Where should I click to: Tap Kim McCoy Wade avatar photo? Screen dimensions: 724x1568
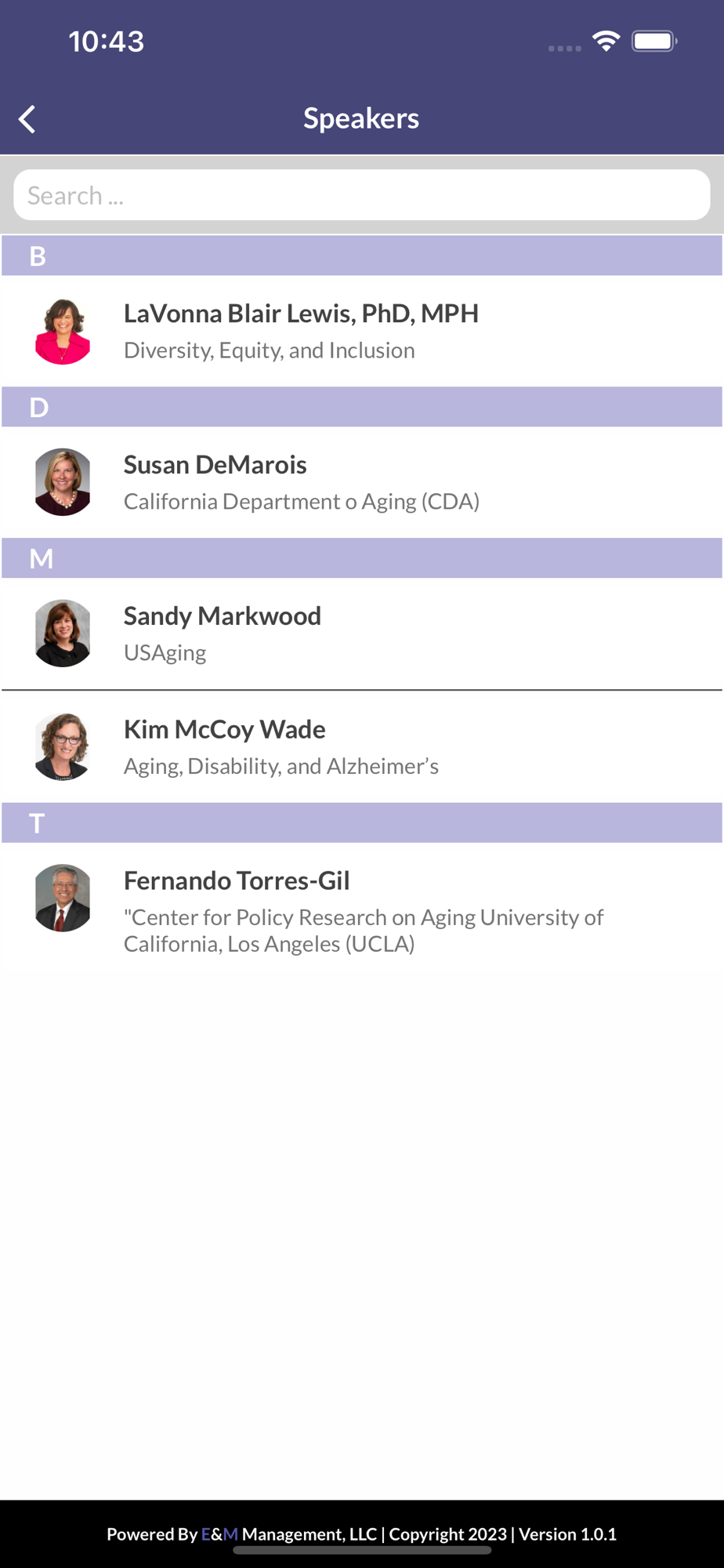pos(63,747)
